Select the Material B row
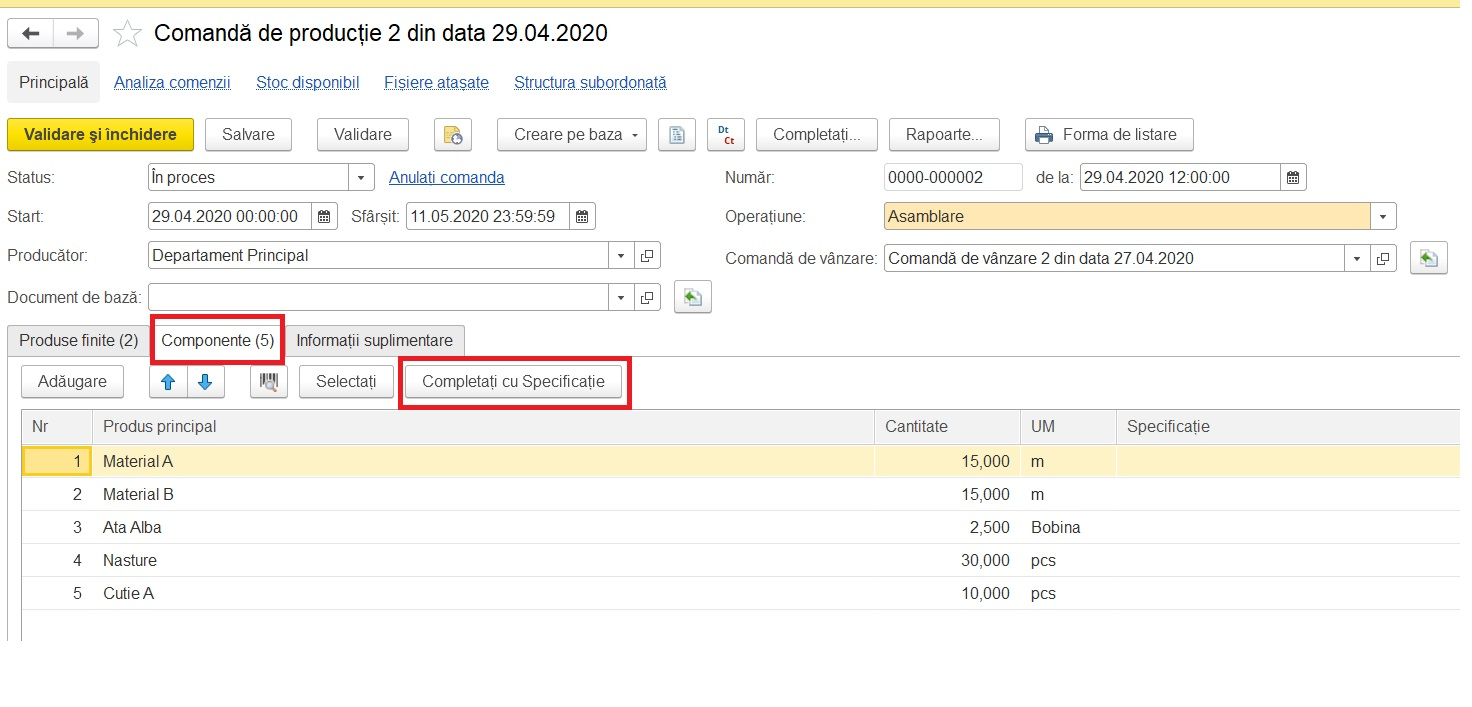The image size is (1472, 707). click(x=740, y=495)
